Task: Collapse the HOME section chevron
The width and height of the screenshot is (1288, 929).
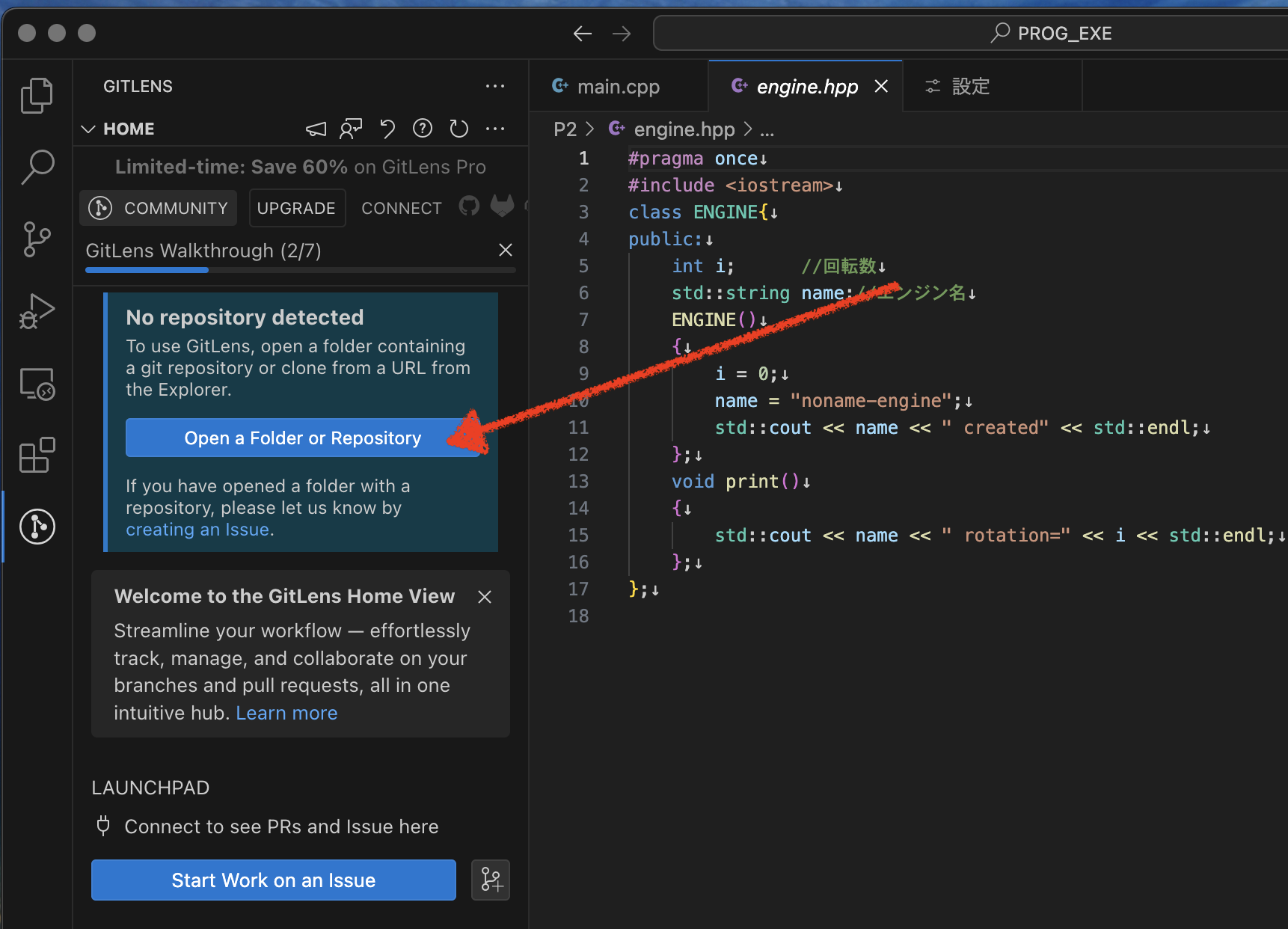Action: click(x=88, y=129)
